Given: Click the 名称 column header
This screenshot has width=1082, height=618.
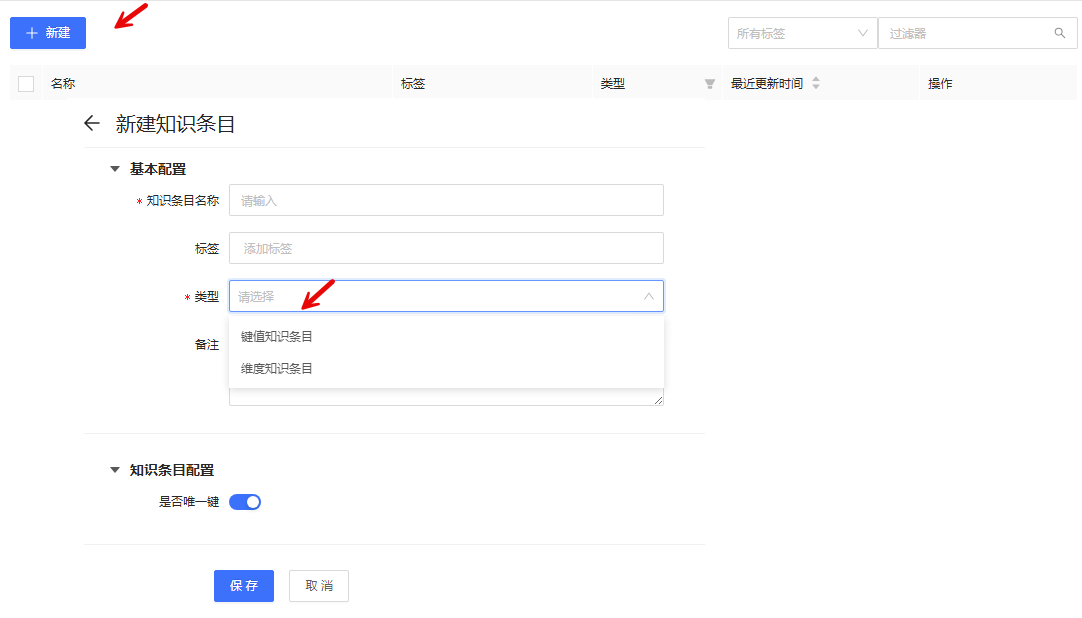Looking at the screenshot, I should [63, 84].
